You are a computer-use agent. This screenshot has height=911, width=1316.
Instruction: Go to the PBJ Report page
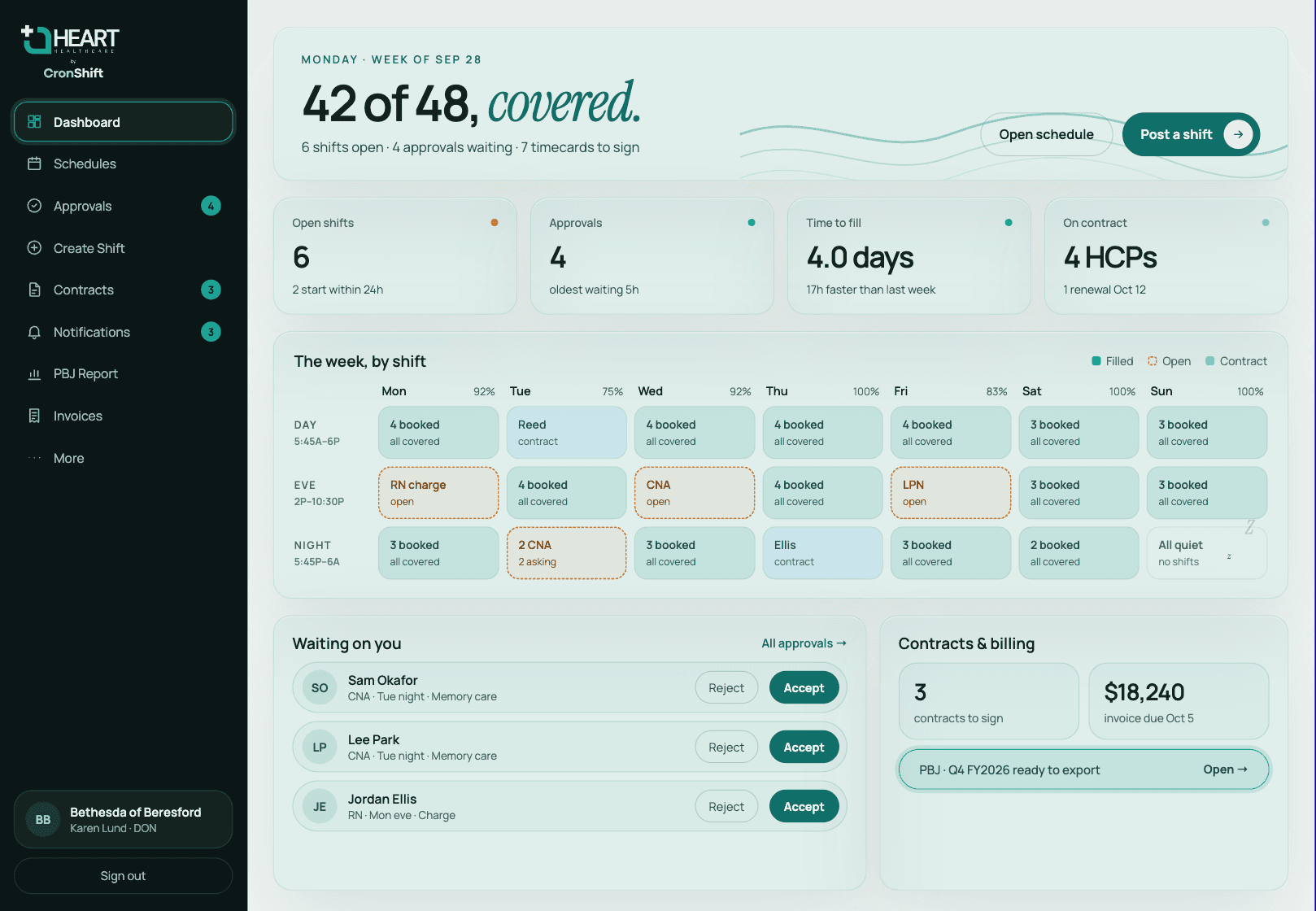(123, 374)
